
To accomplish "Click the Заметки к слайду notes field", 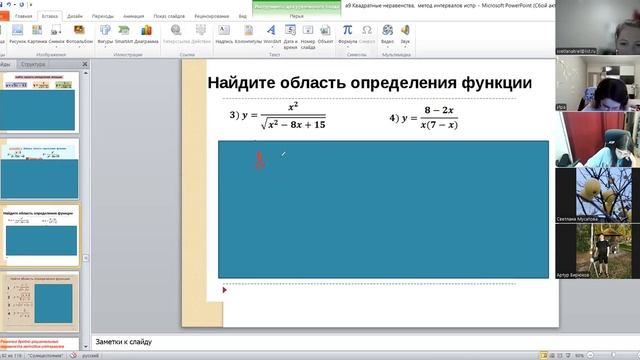I will (x=324, y=342).
